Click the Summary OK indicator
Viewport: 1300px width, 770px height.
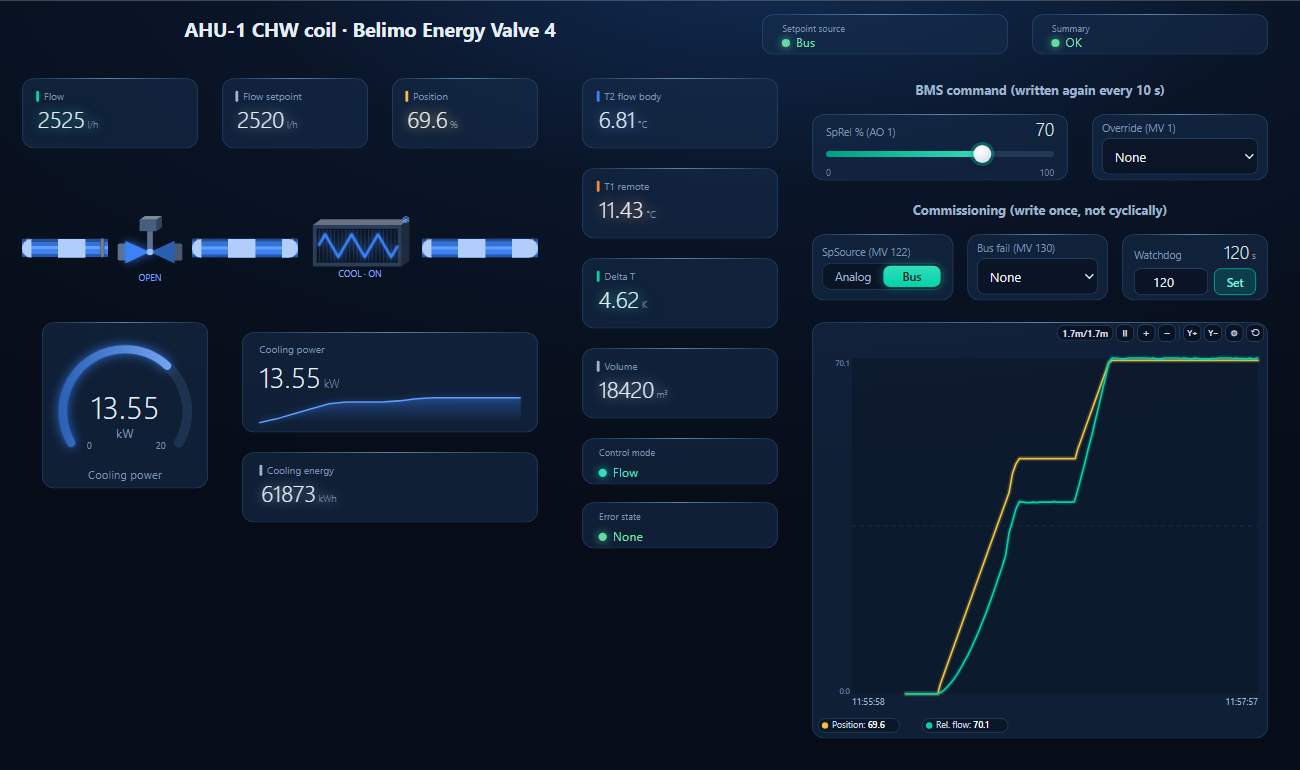[1150, 34]
